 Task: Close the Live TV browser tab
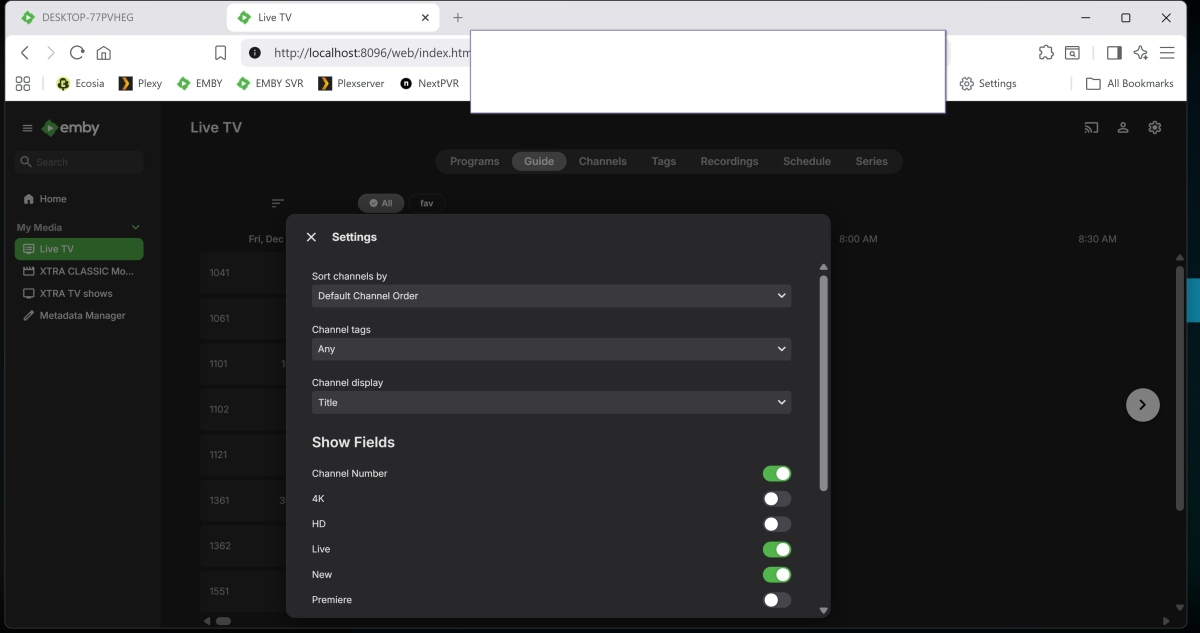point(425,18)
